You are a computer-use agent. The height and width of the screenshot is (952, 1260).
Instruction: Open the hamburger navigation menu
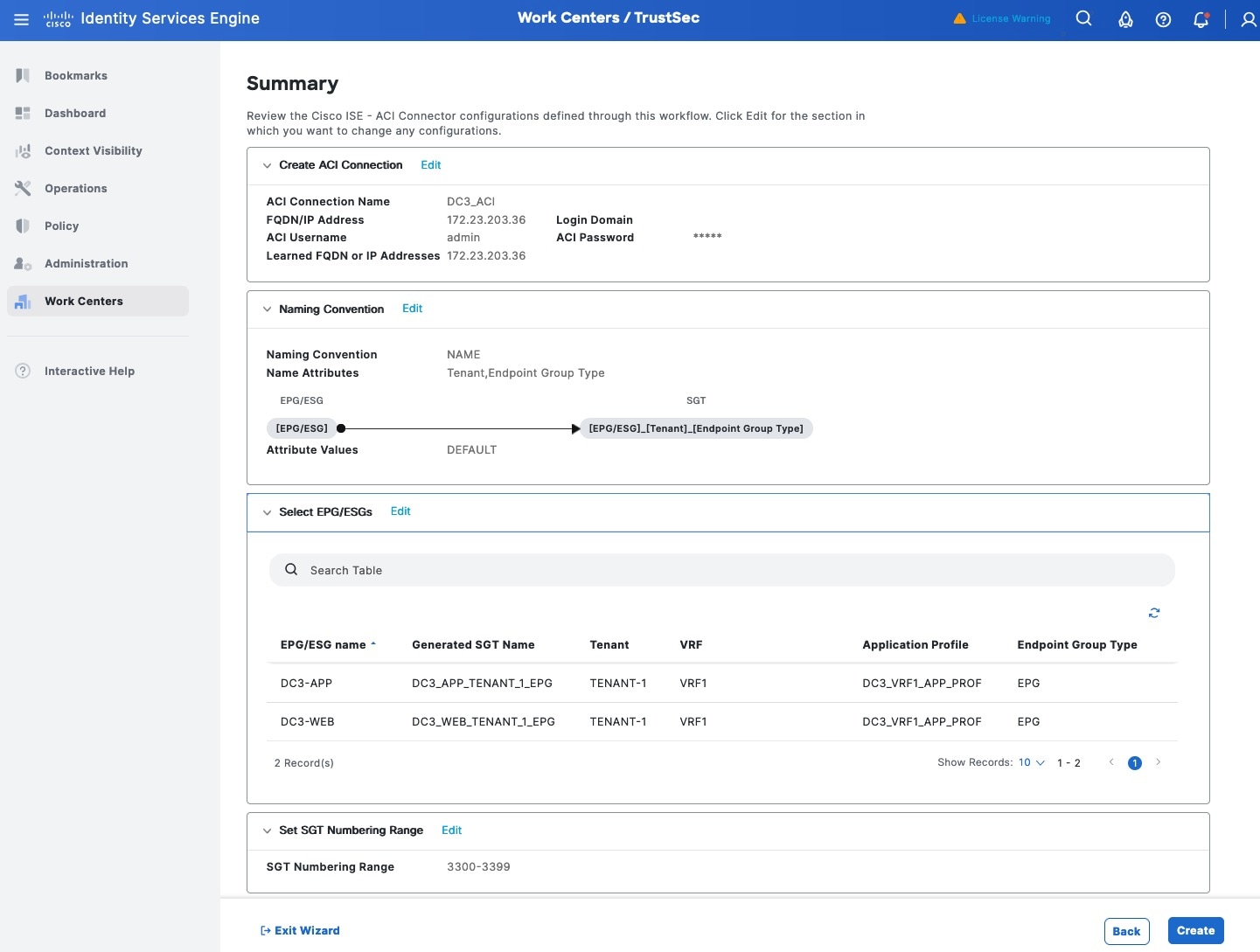tap(22, 19)
